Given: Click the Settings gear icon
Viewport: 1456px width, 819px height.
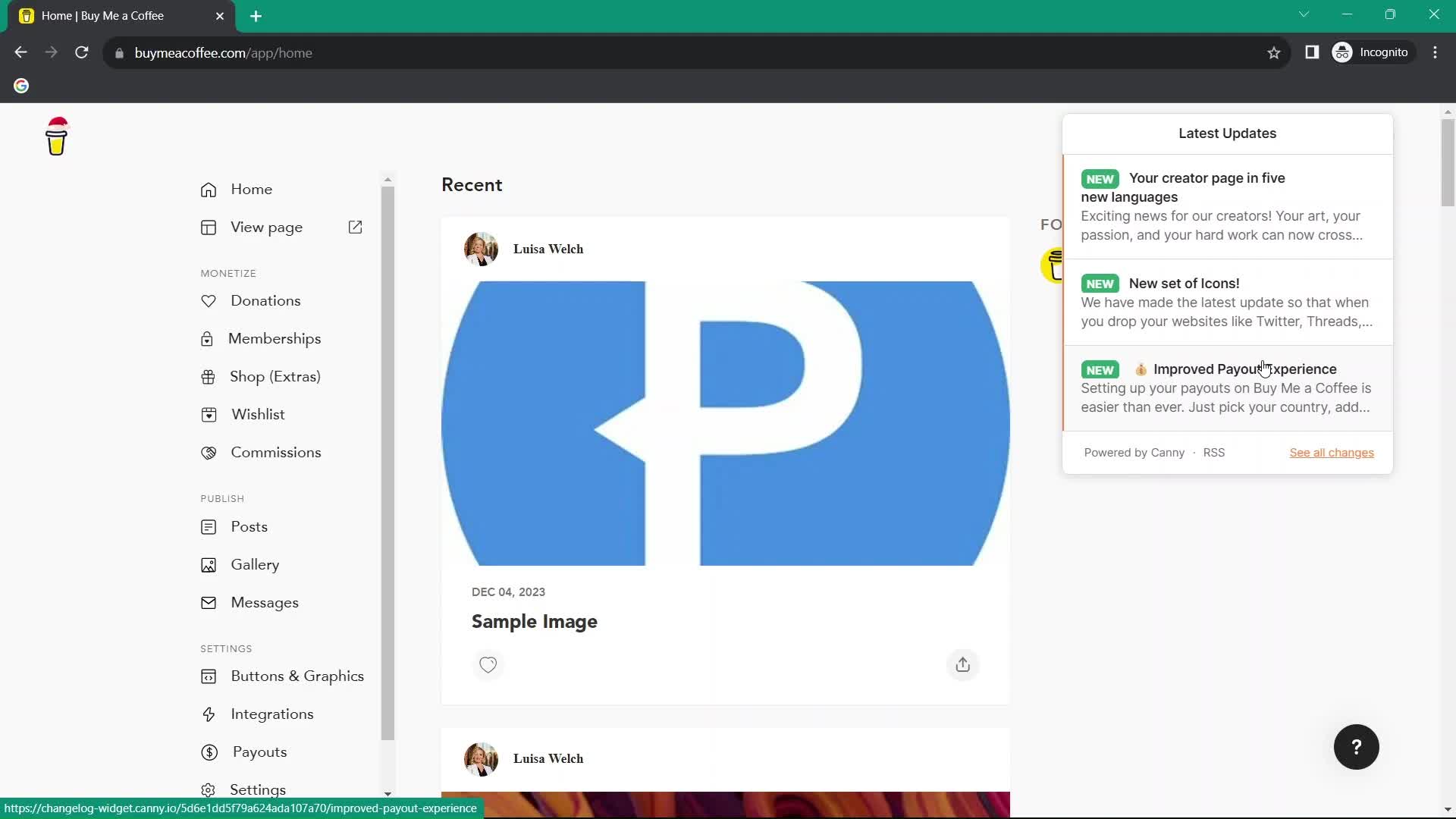Looking at the screenshot, I should pyautogui.click(x=209, y=790).
